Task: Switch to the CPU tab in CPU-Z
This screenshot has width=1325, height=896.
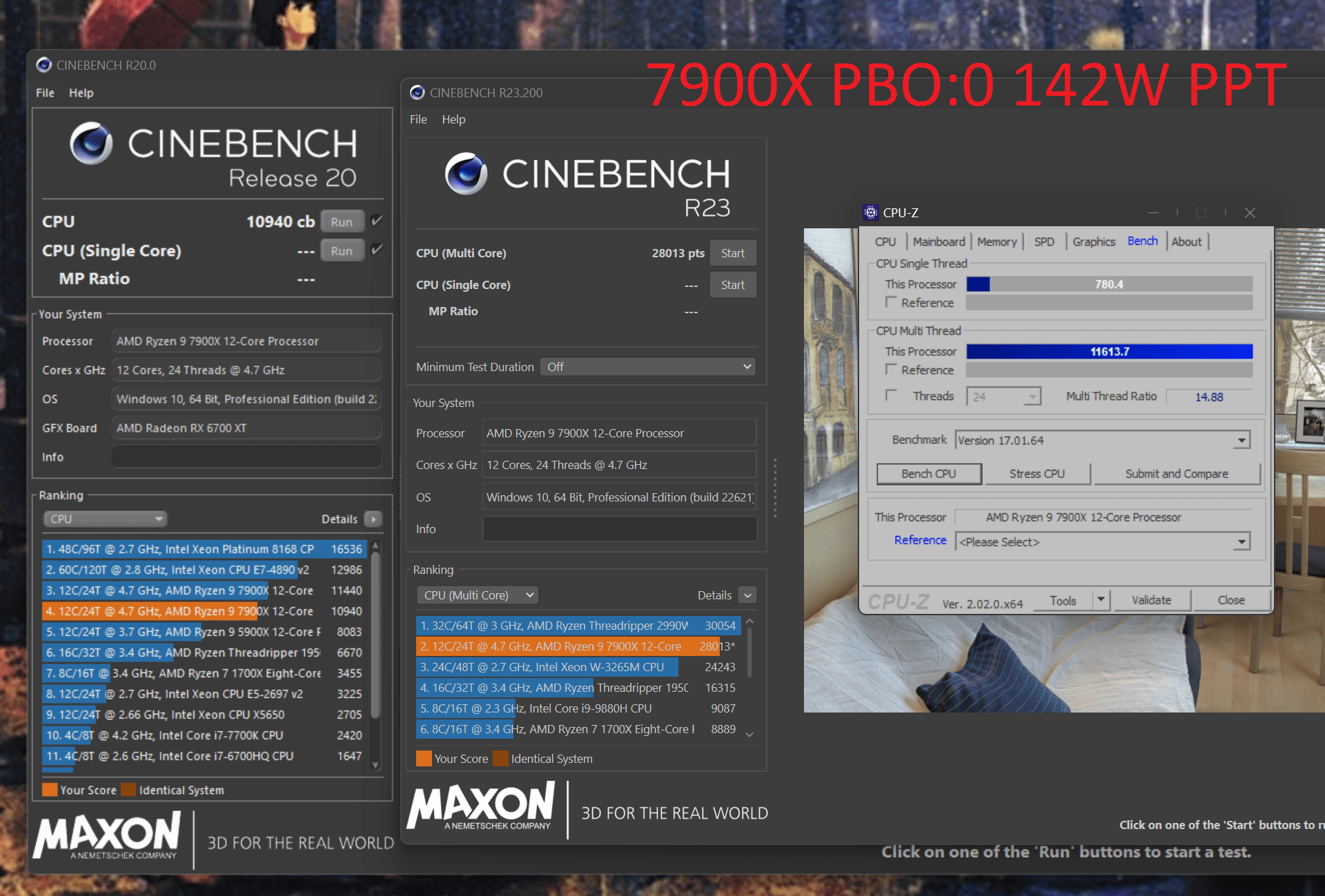Action: (885, 241)
